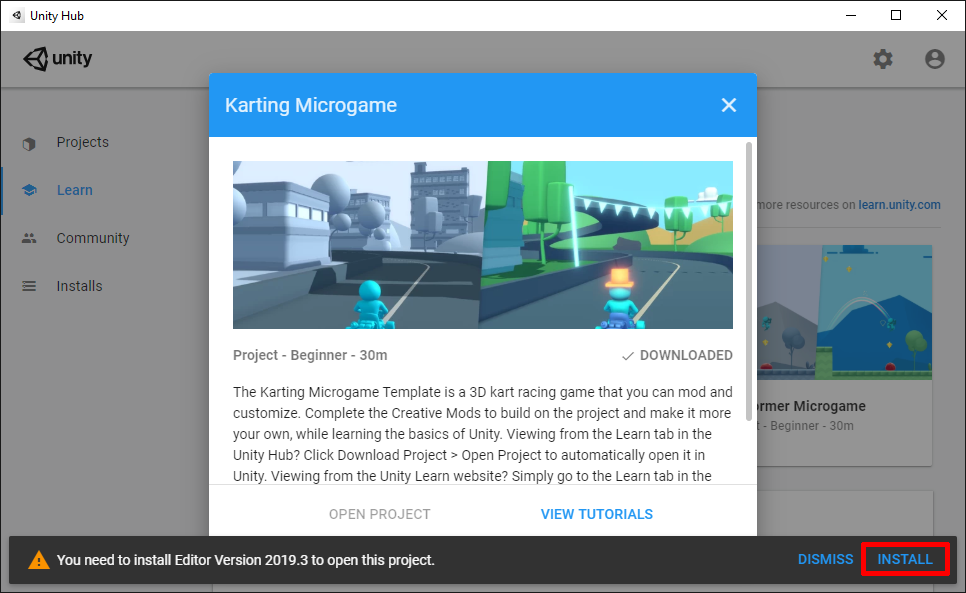Click the Community people icon
This screenshot has height=593, width=966.
click(31, 238)
